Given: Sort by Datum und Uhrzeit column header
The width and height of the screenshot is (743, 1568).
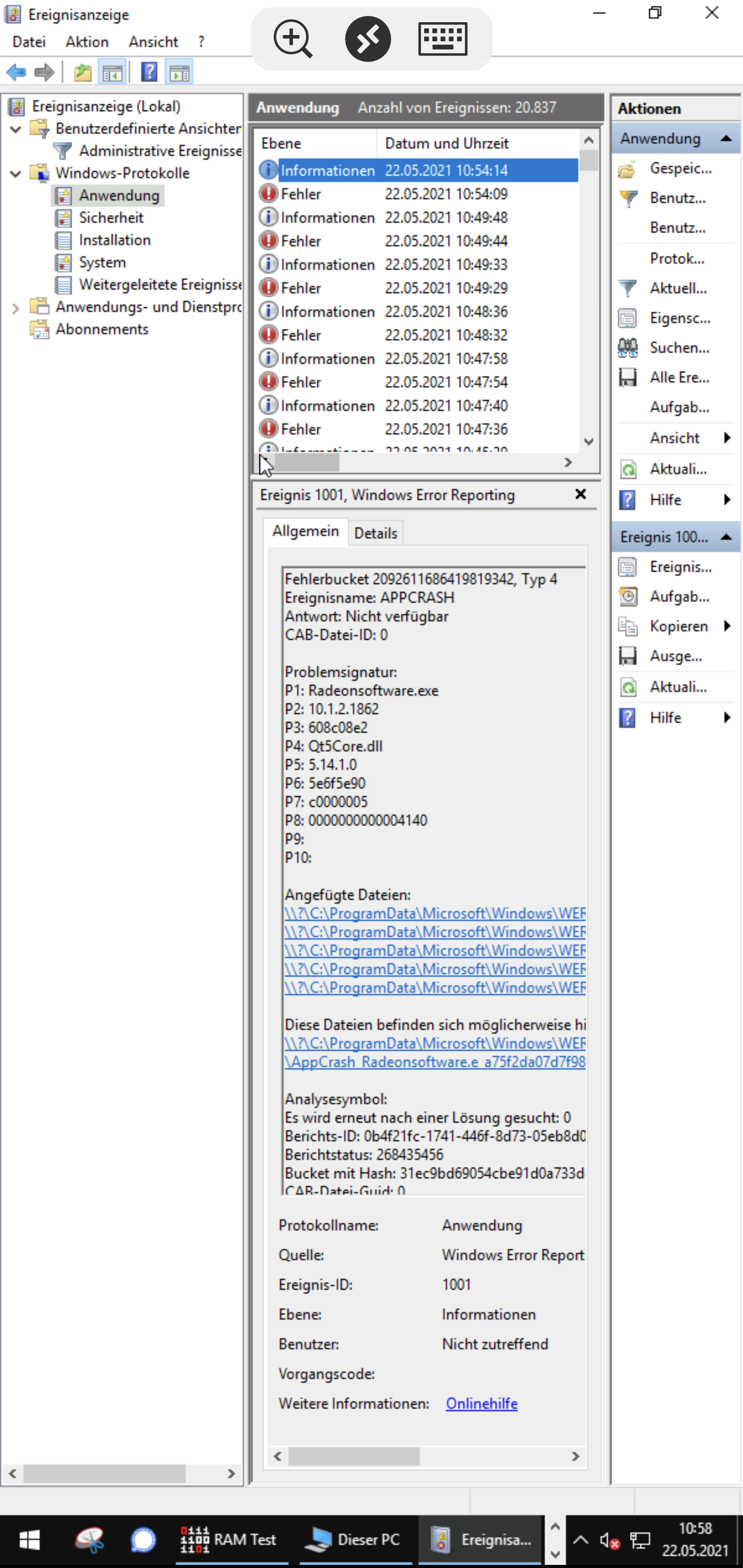Looking at the screenshot, I should click(477, 144).
